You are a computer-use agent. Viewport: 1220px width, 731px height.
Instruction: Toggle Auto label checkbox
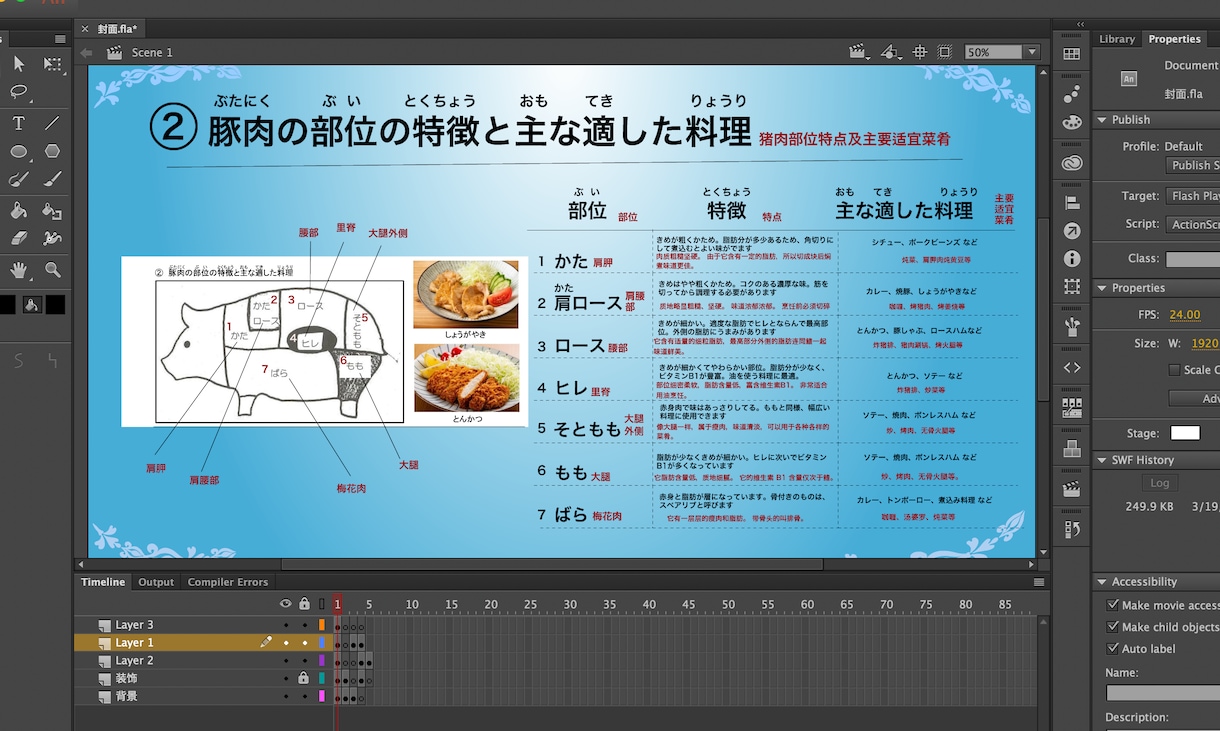pyautogui.click(x=1113, y=649)
